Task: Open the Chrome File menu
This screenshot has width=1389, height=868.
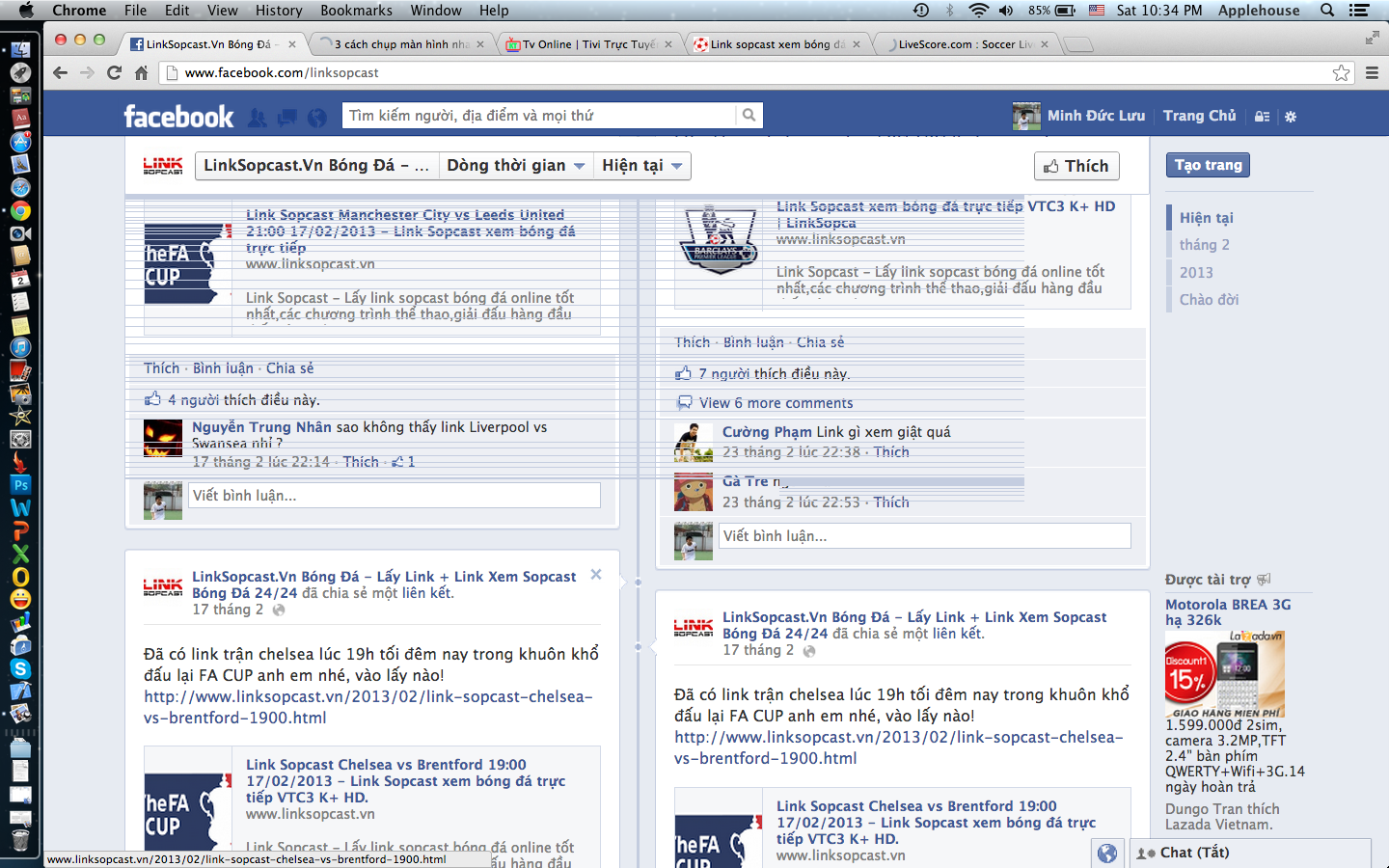Action: point(135,11)
